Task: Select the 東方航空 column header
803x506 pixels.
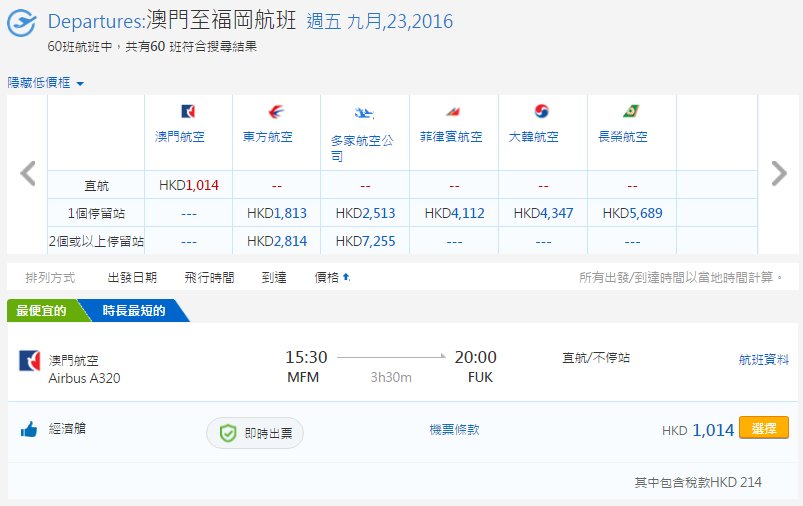Action: point(268,137)
